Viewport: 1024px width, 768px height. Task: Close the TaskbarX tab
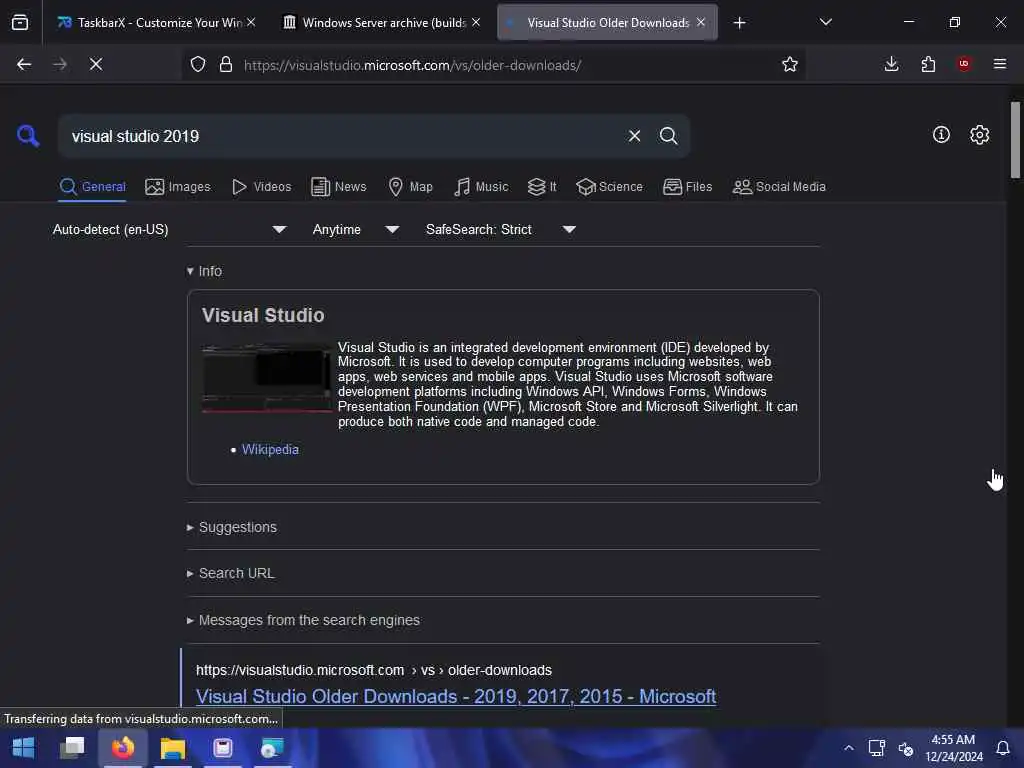[251, 22]
